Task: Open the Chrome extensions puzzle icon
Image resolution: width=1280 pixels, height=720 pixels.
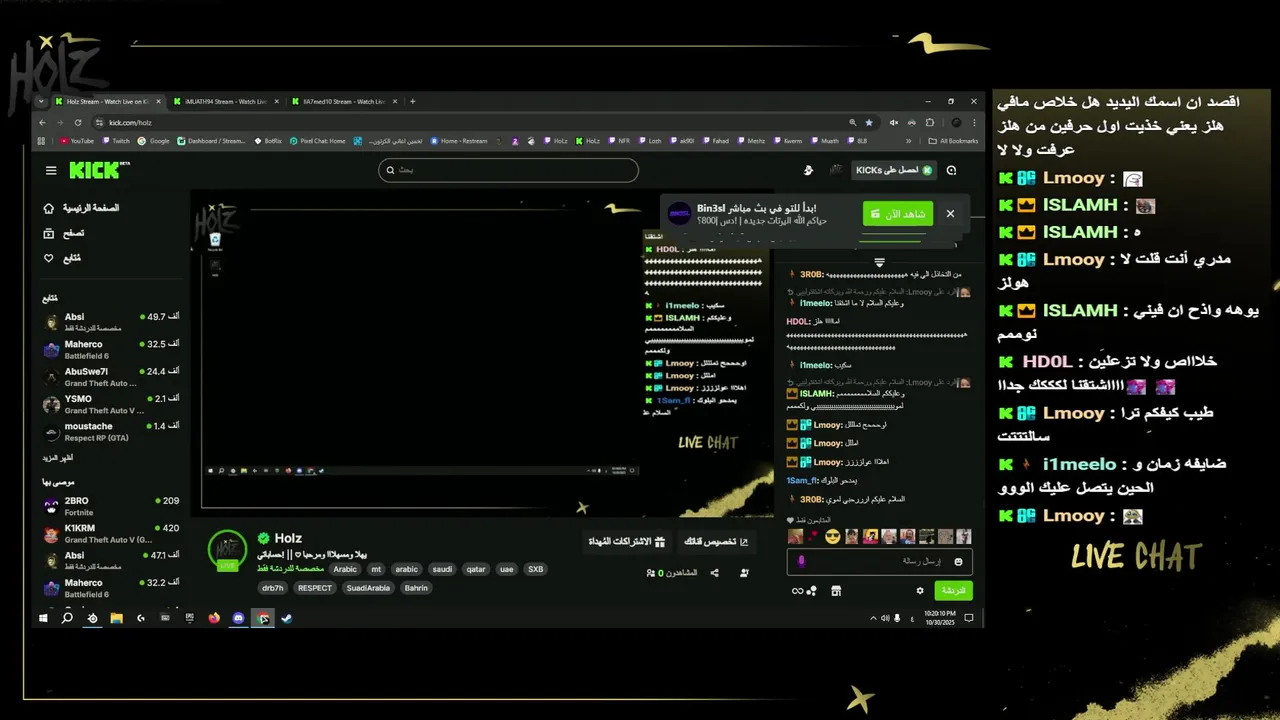Action: pos(929,122)
